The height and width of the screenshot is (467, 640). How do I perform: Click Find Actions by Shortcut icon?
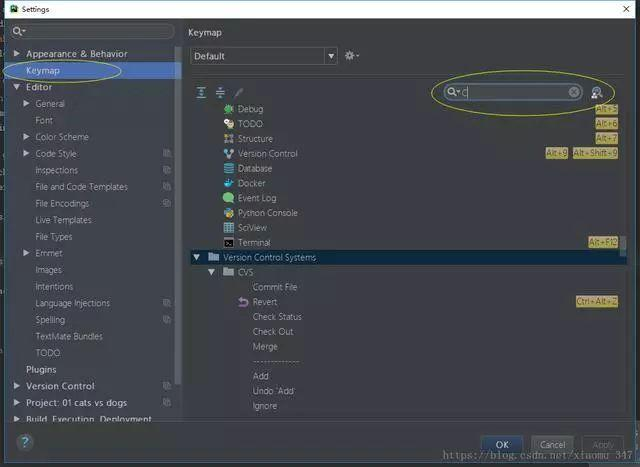(596, 93)
